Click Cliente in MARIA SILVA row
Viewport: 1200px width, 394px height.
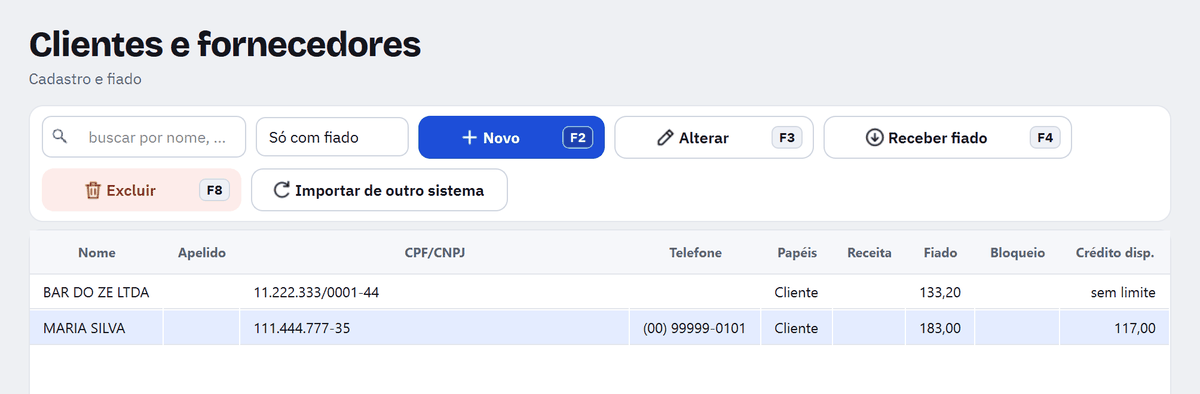pyautogui.click(x=796, y=328)
